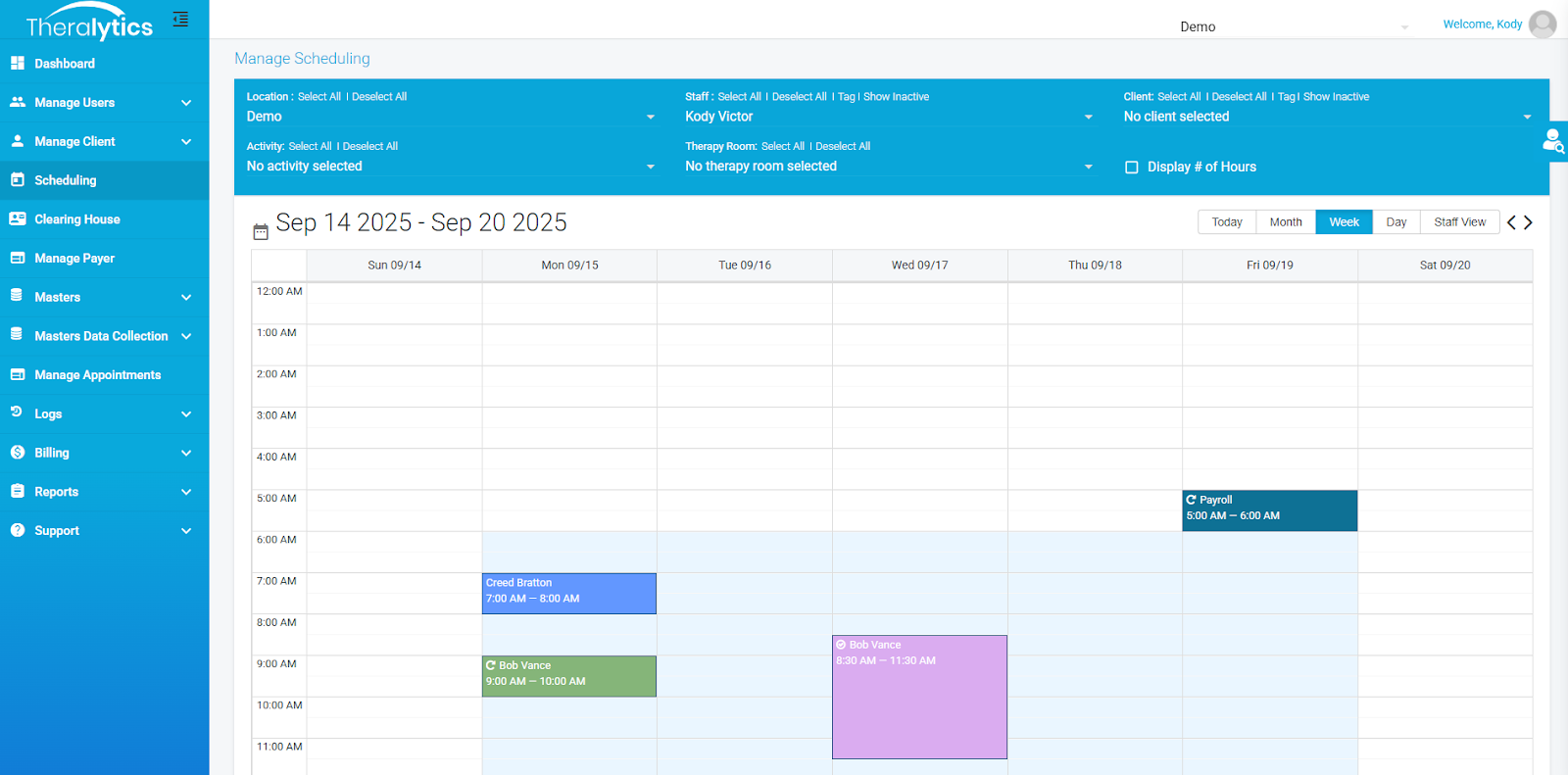Screen dimensions: 1568x775
Task: Click the Manage Payer card icon
Action: [18, 258]
